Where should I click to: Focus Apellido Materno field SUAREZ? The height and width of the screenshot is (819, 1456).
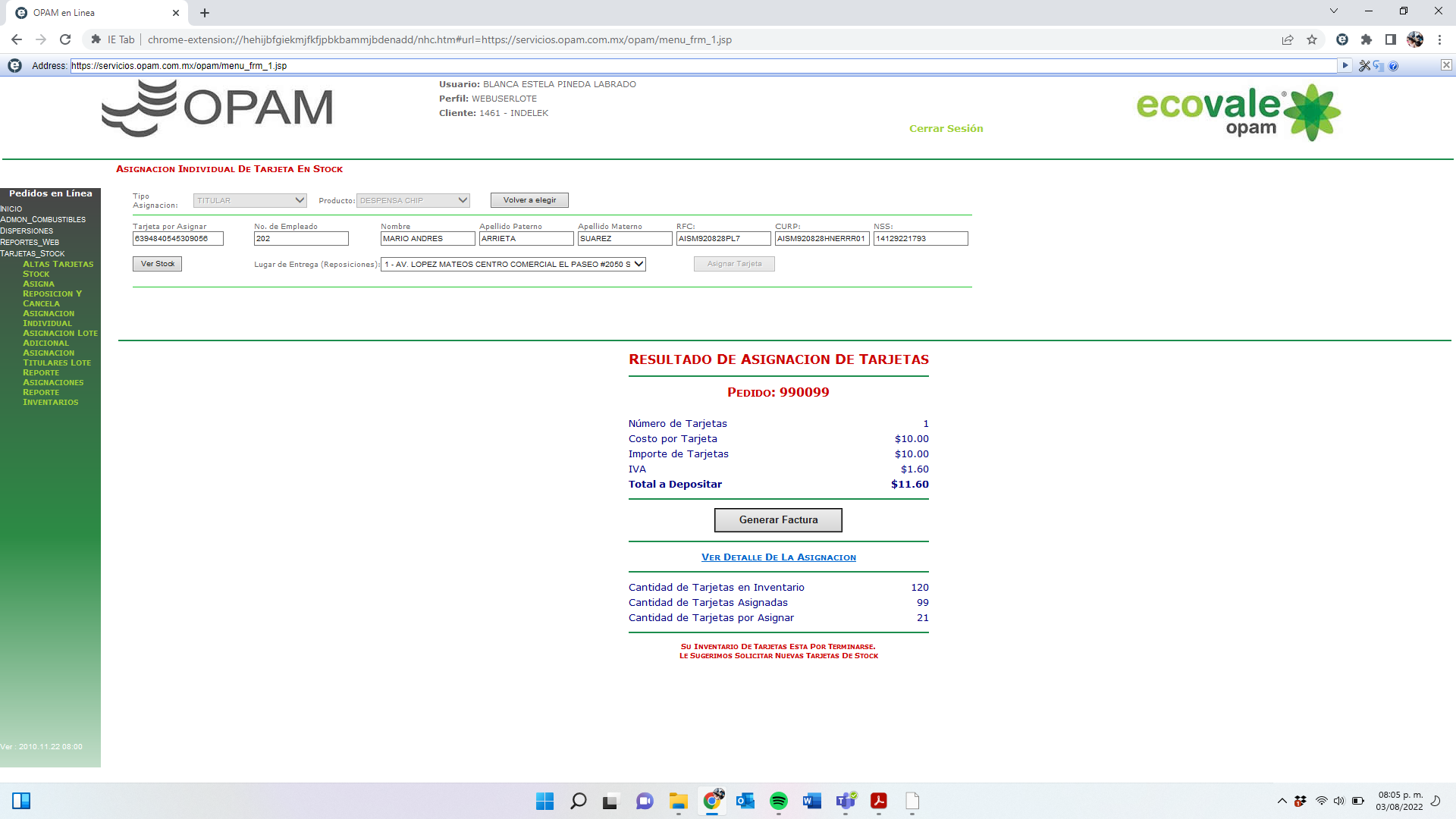(625, 239)
